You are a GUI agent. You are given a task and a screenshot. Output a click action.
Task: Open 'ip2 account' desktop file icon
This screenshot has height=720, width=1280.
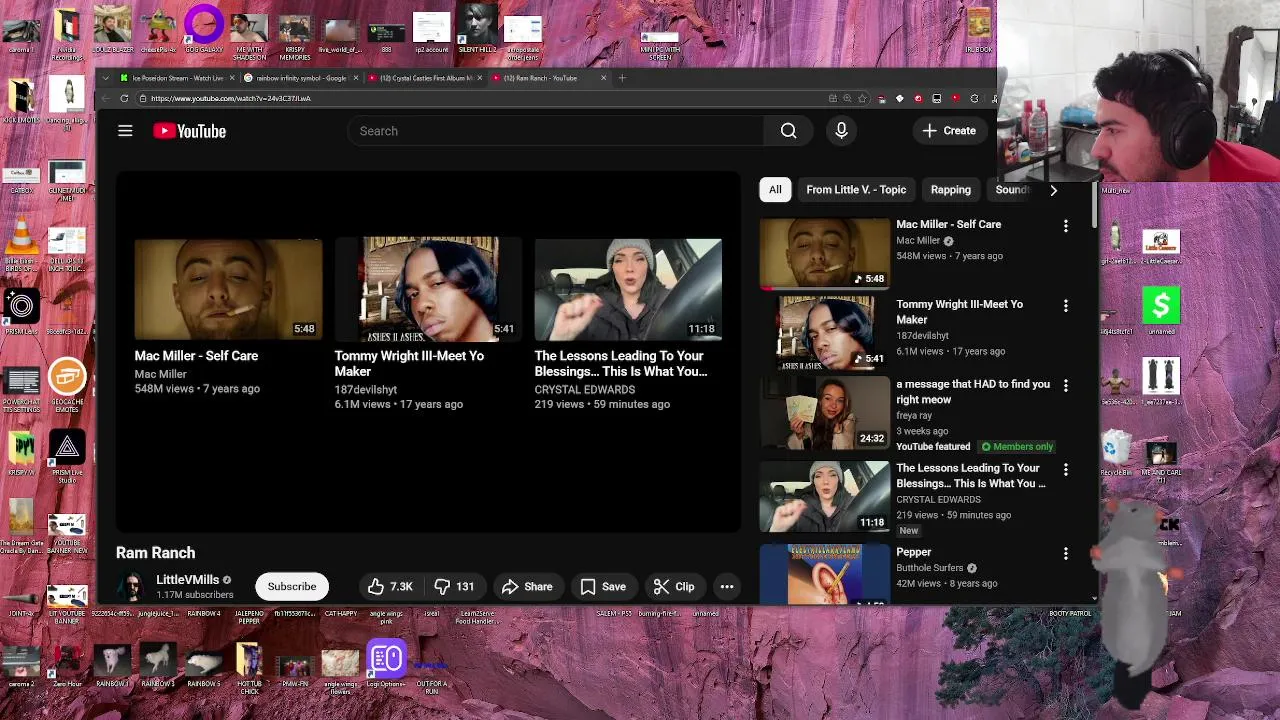coord(431,32)
